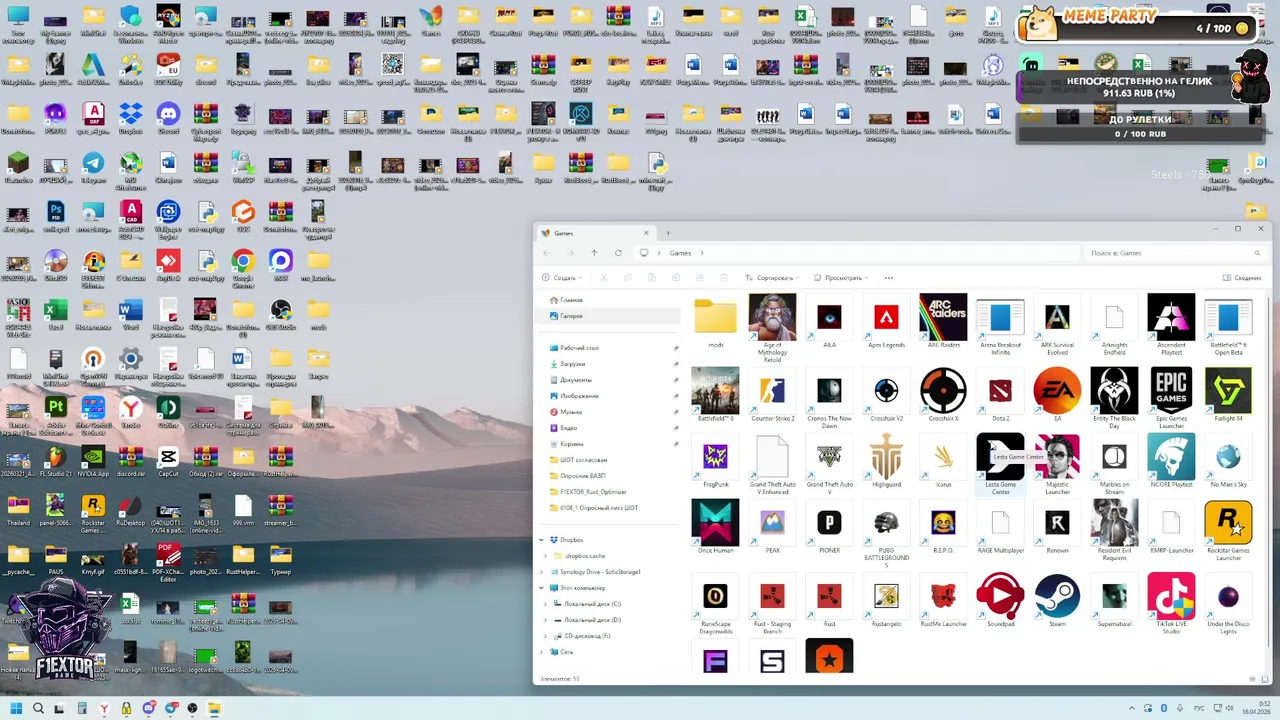The width and height of the screenshot is (1280, 720).
Task: Refresh the Games folder view
Action: click(618, 253)
